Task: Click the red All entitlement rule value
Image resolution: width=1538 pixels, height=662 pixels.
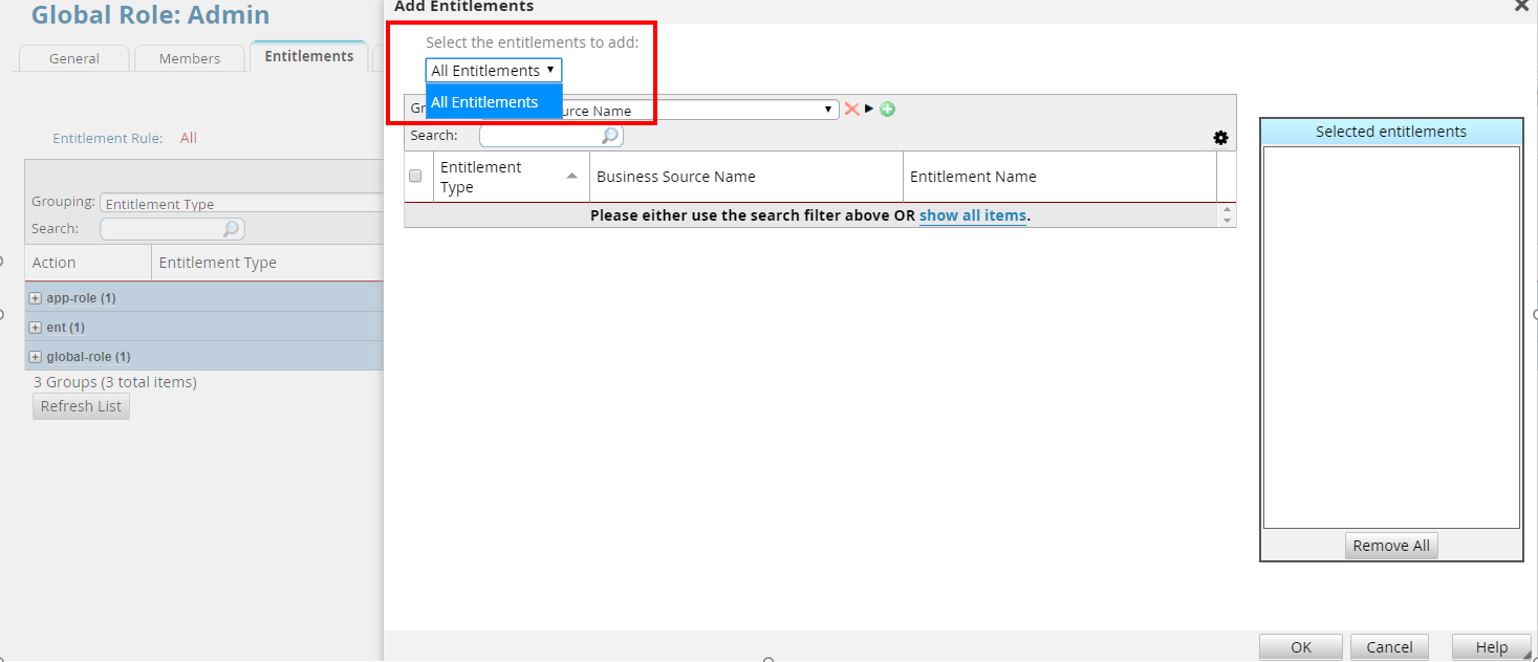Action: click(188, 138)
